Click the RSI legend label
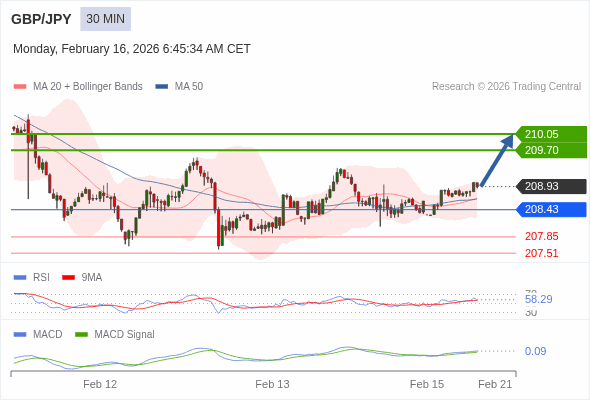The image size is (590, 400). 41,278
